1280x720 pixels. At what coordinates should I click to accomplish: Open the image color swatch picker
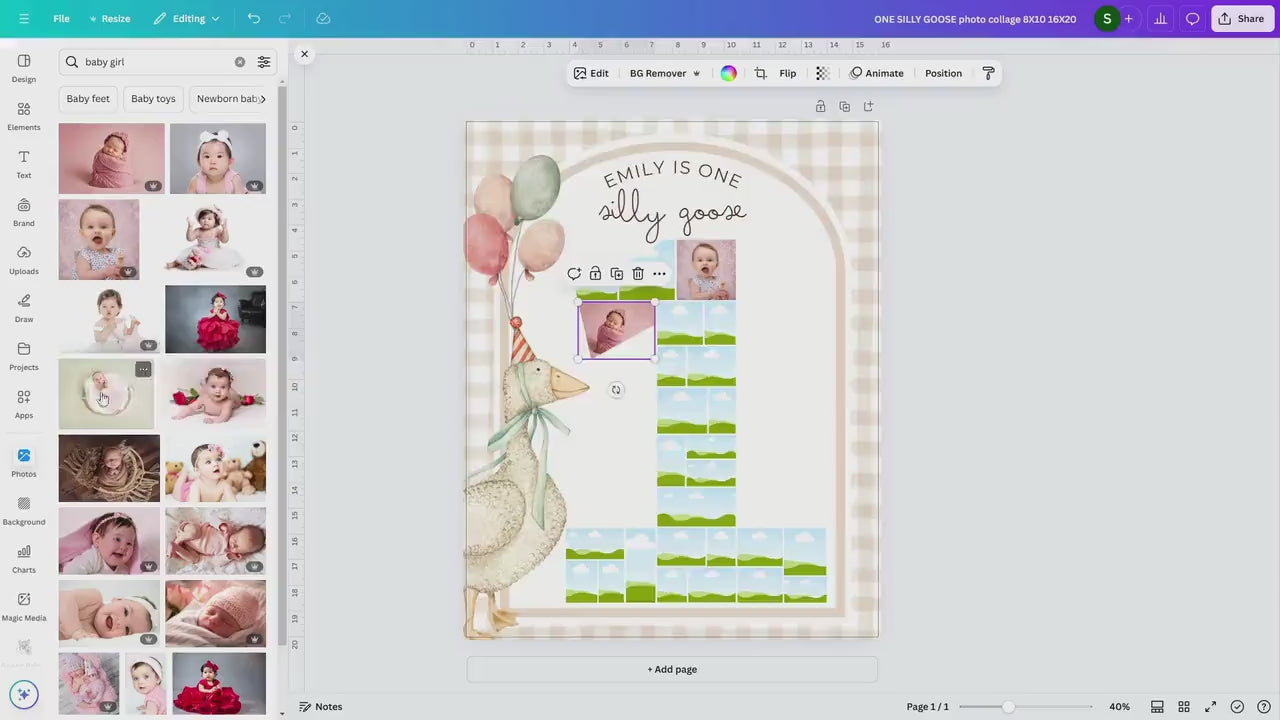tap(728, 73)
